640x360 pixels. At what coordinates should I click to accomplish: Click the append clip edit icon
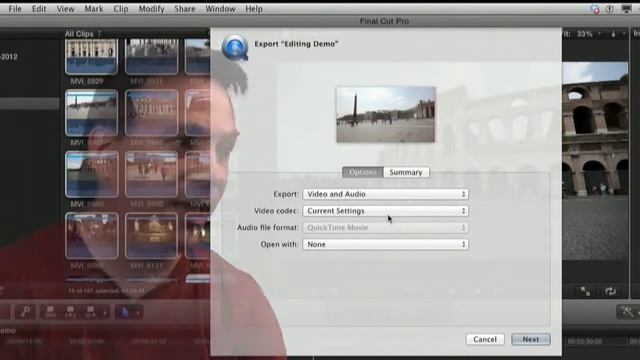(90, 312)
